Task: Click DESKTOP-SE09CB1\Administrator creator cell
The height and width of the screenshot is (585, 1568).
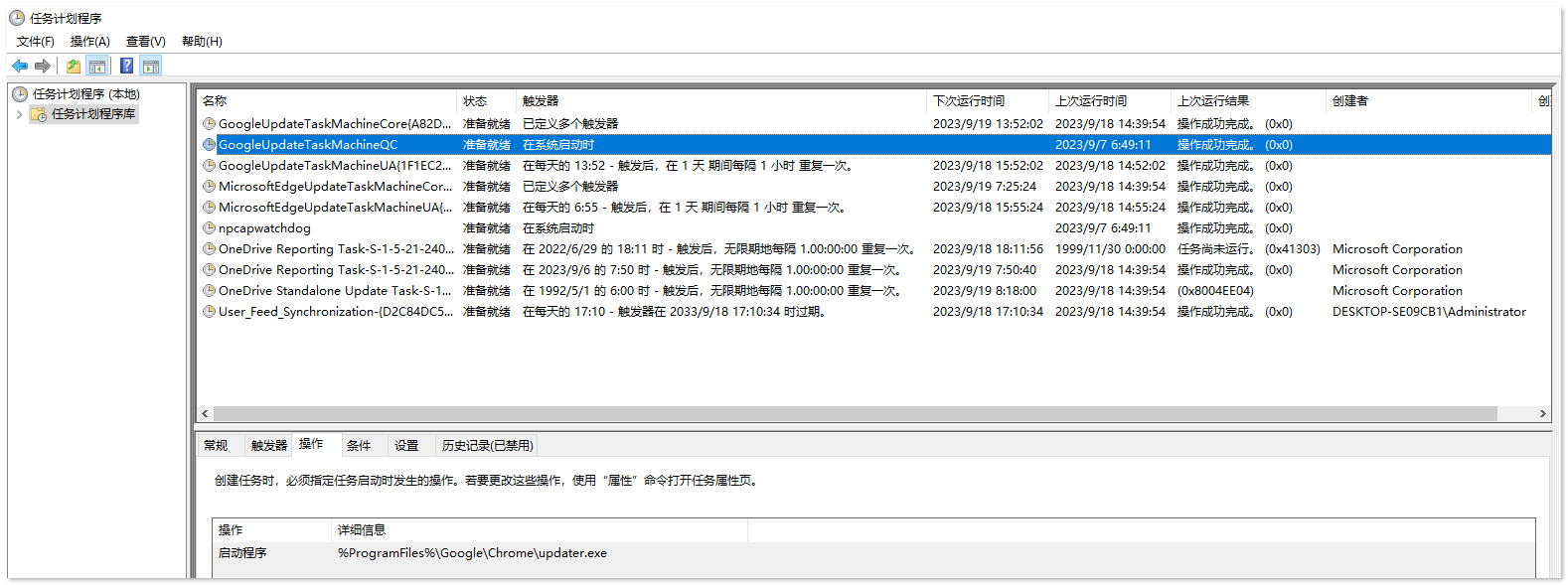Action: pyautogui.click(x=1429, y=312)
